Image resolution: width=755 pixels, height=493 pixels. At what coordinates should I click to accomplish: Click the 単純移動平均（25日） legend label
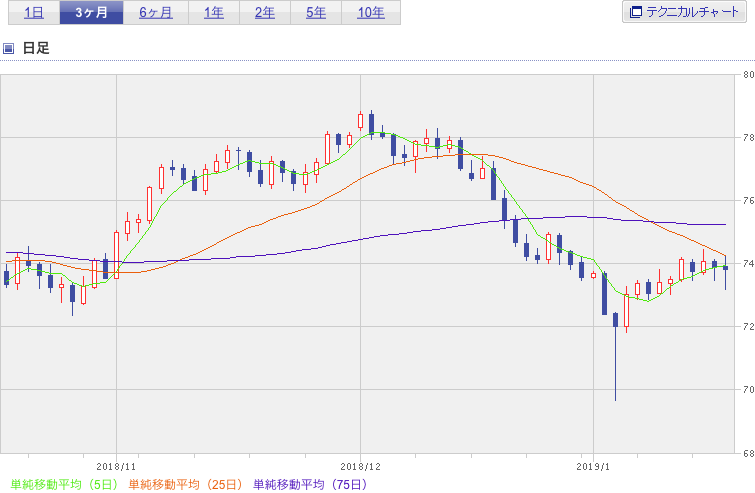pyautogui.click(x=185, y=484)
